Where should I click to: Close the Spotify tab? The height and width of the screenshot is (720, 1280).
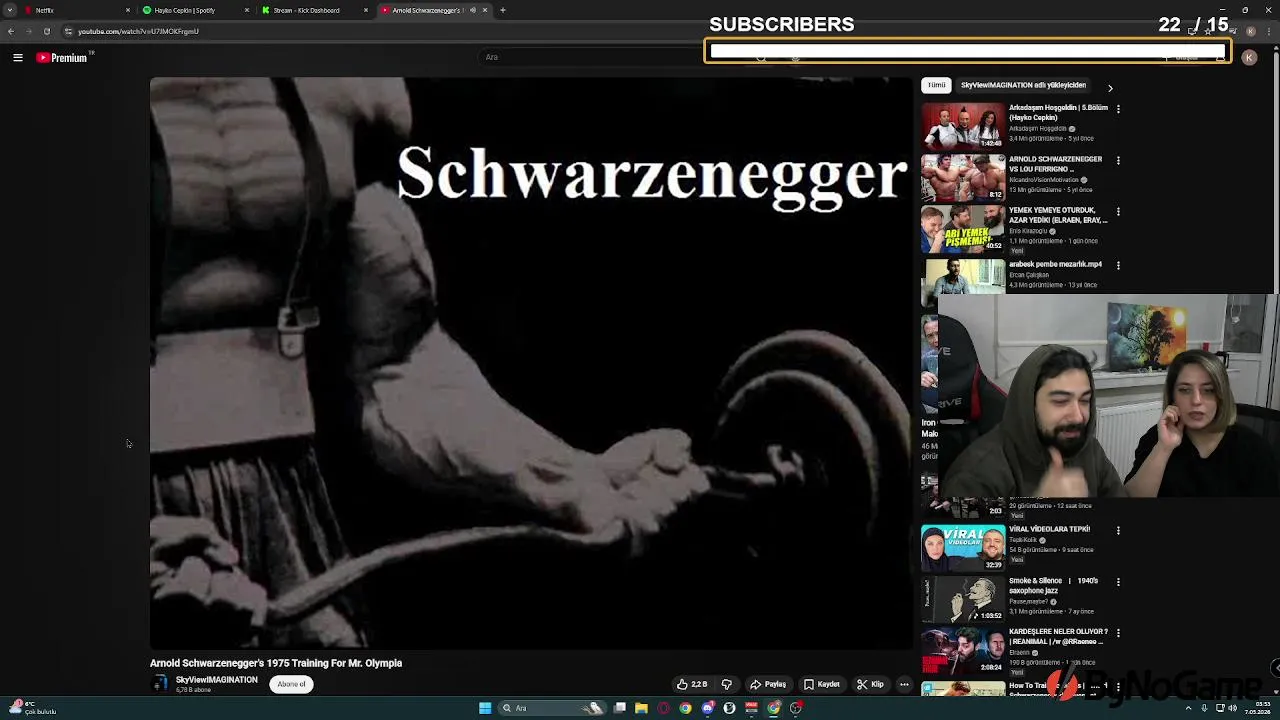(247, 10)
